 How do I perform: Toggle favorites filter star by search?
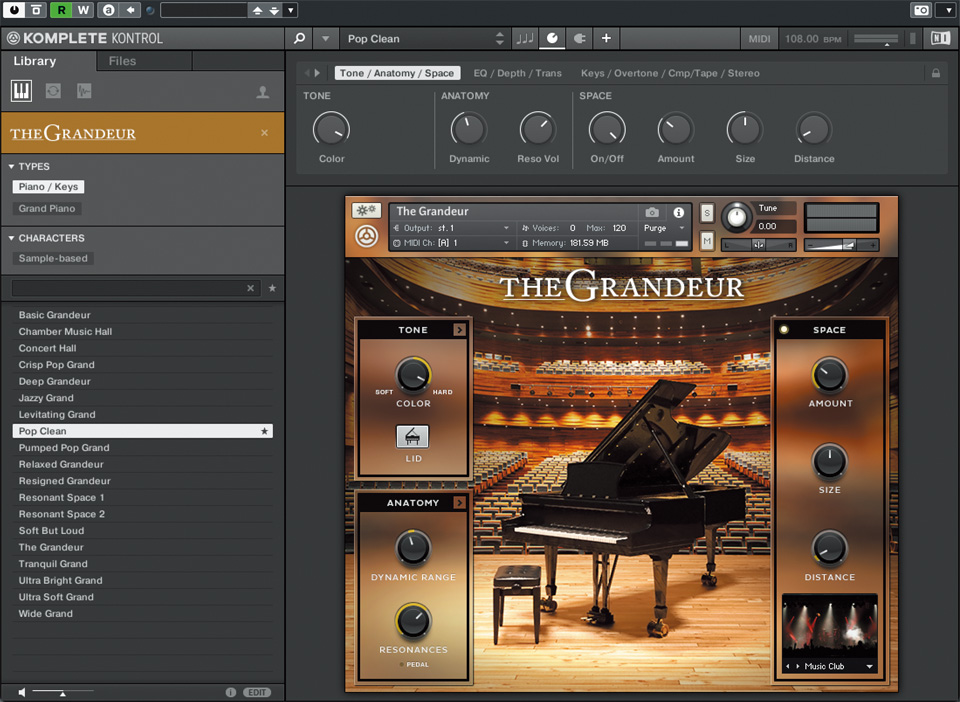pyautogui.click(x=272, y=288)
